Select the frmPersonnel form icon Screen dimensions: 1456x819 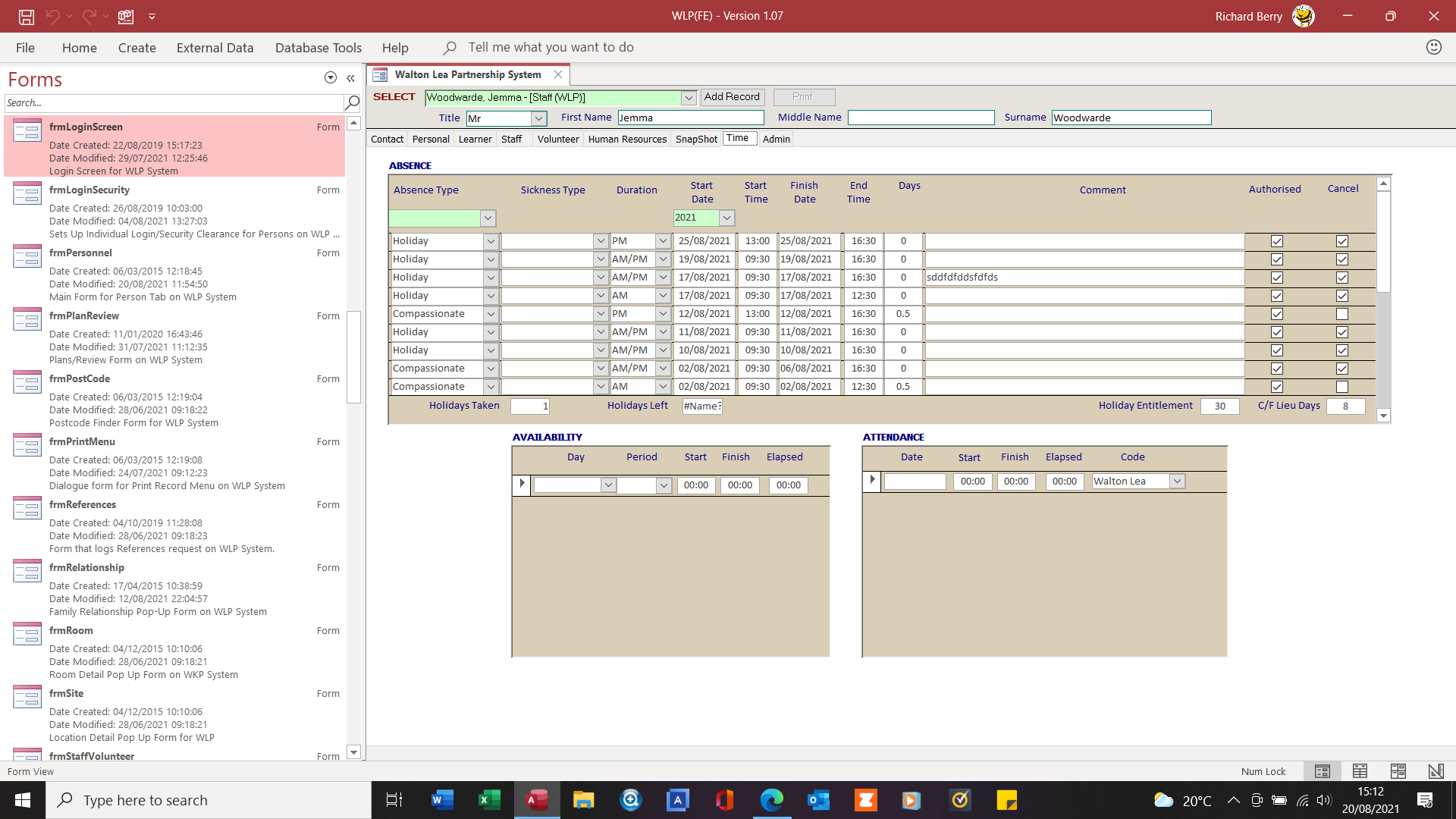27,257
